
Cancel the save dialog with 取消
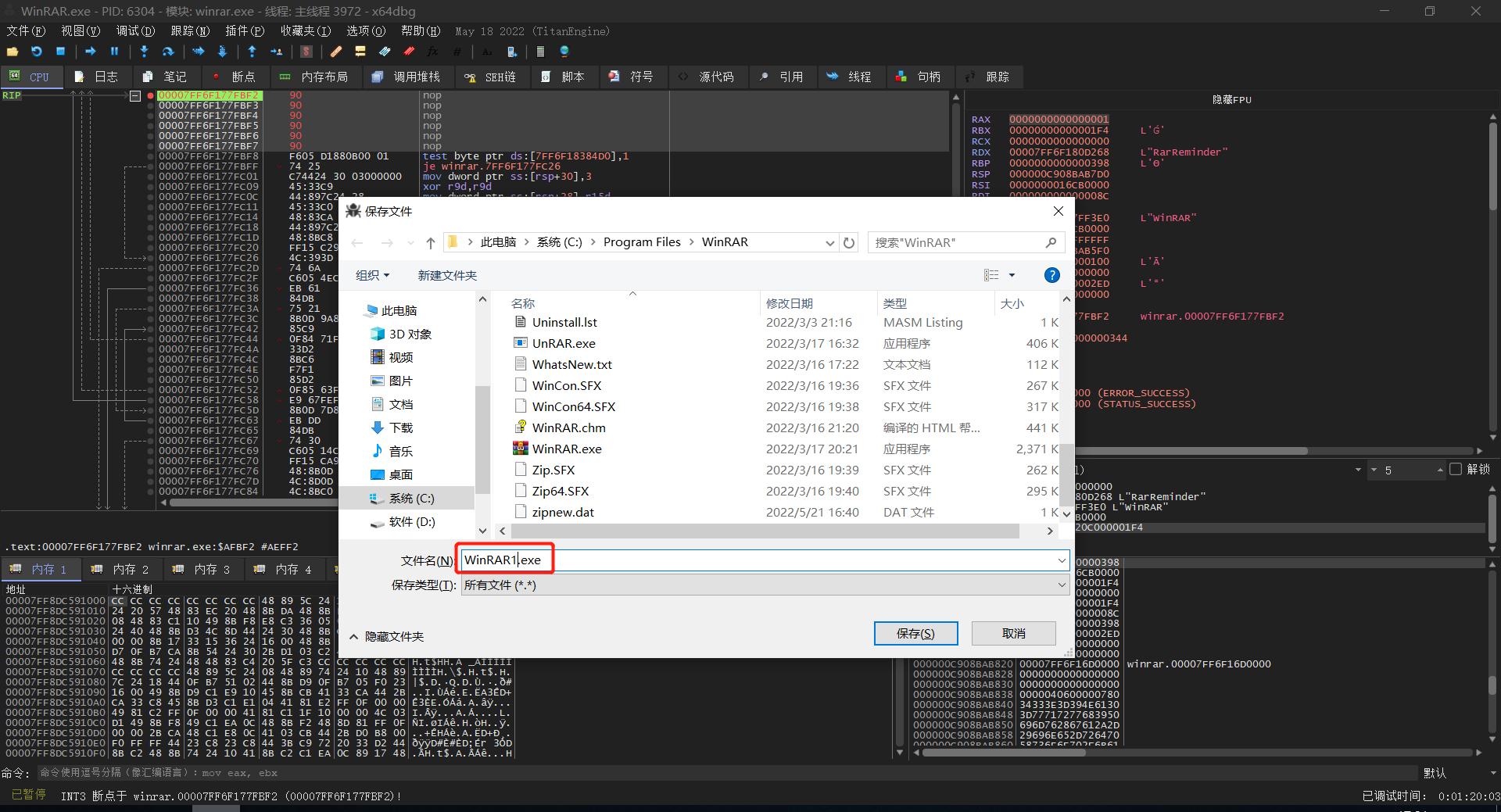coord(1013,633)
